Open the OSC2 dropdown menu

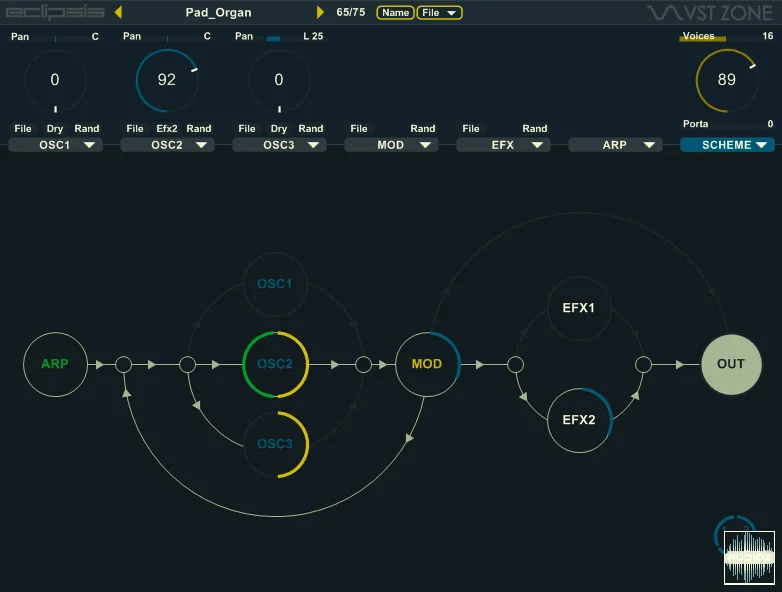[x=168, y=145]
